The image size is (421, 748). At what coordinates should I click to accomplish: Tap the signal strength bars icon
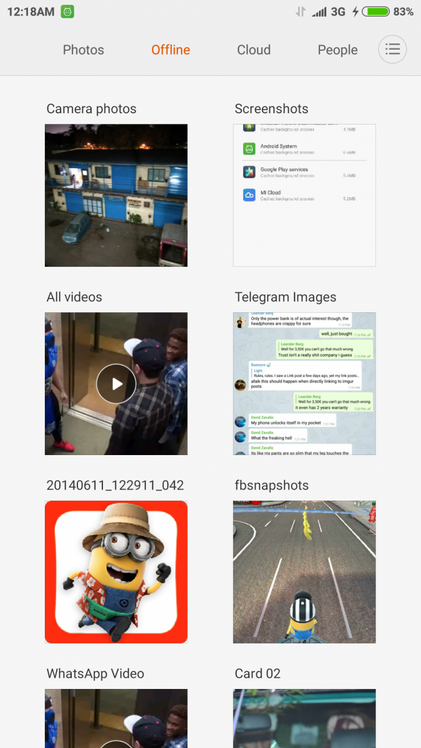(x=319, y=11)
